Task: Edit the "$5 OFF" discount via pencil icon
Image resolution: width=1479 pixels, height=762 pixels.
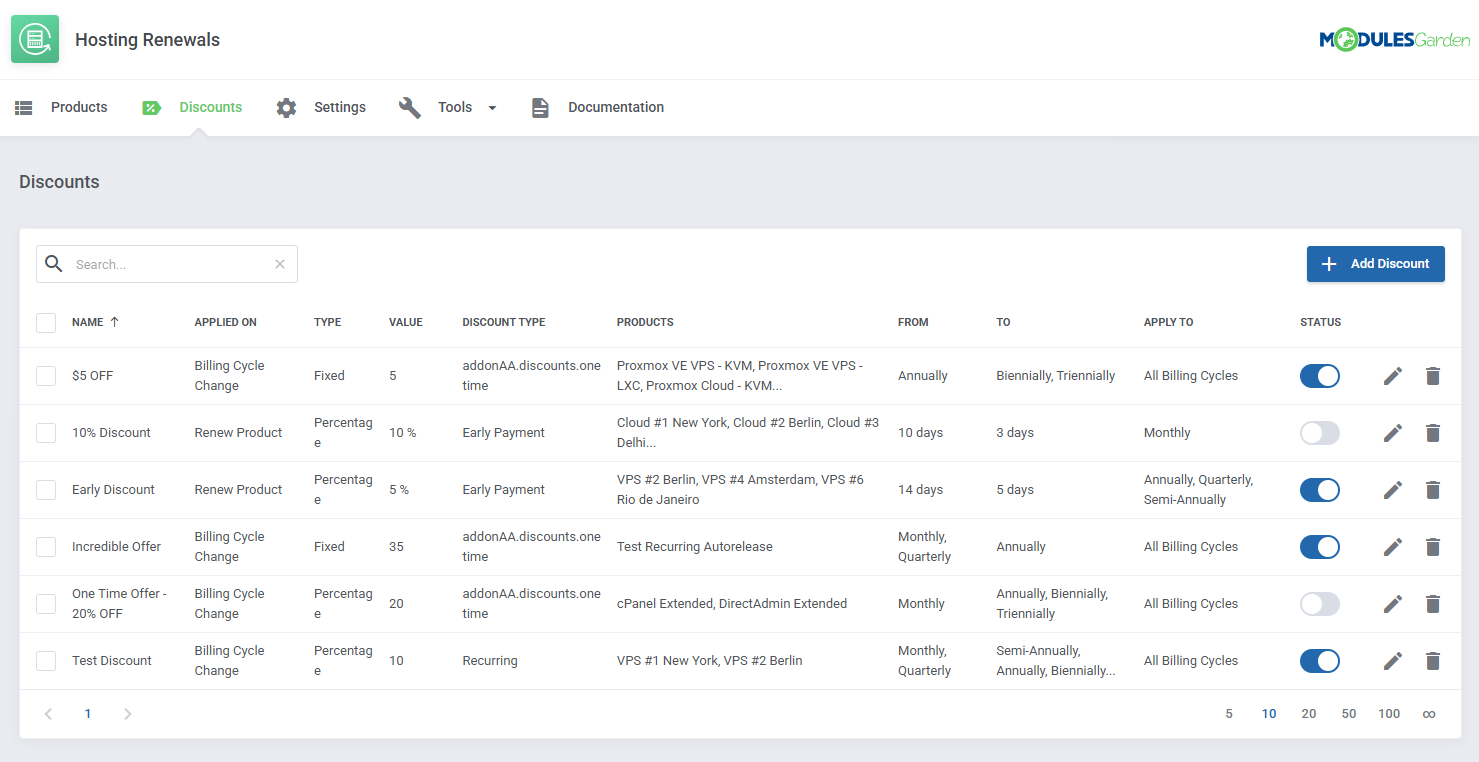Action: (x=1393, y=376)
